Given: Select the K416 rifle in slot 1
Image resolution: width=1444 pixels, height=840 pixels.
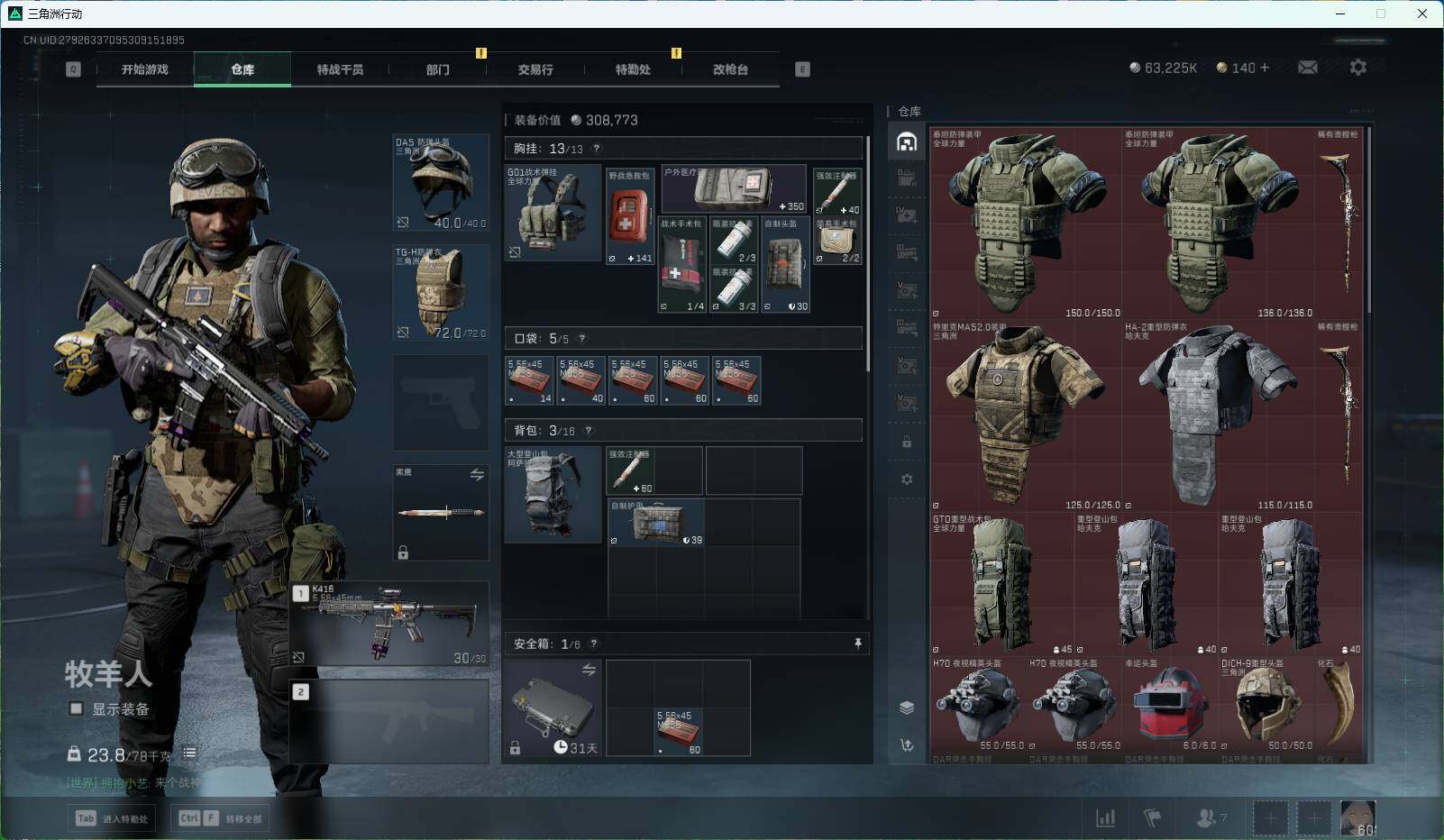Looking at the screenshot, I should coord(389,624).
